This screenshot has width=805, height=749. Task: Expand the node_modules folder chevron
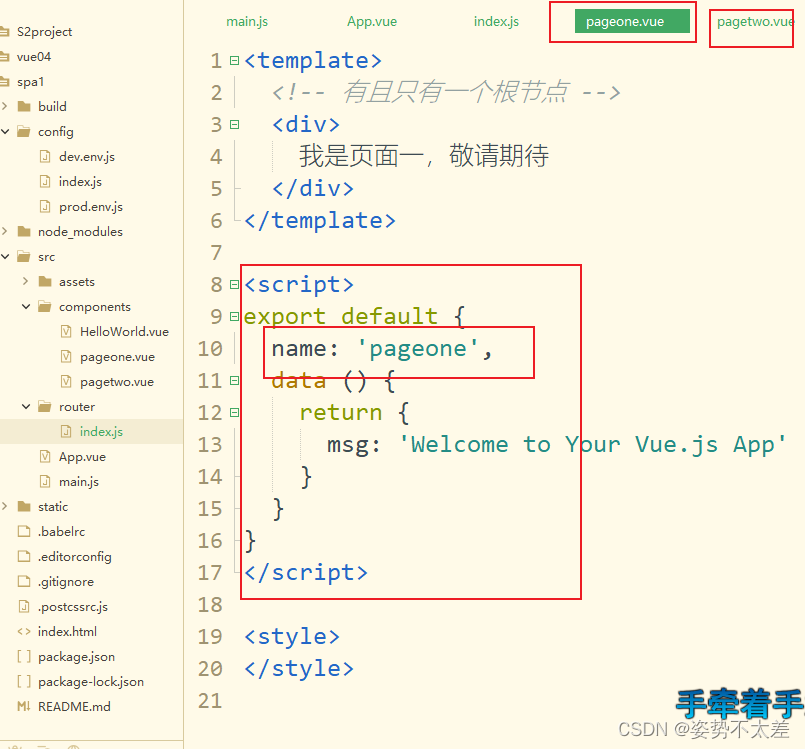coord(5,232)
